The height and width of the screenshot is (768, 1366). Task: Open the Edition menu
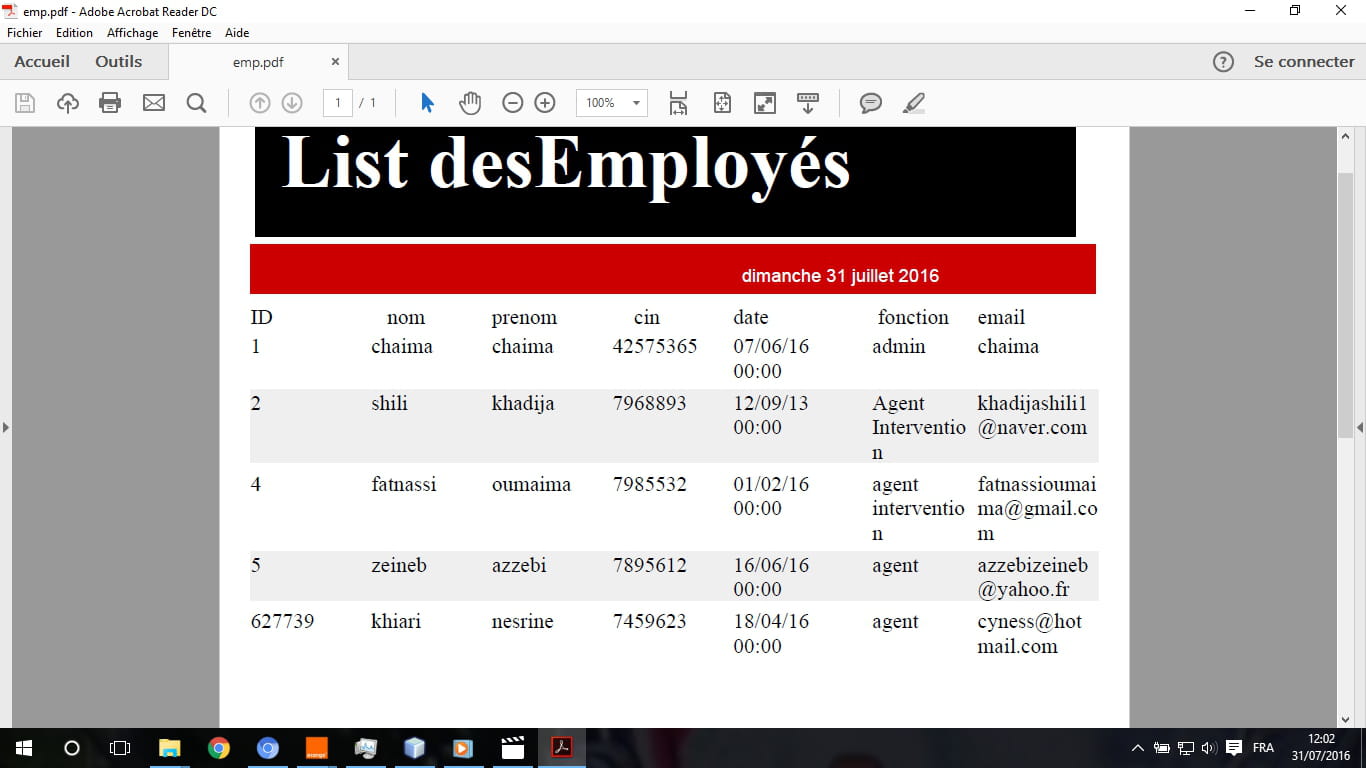click(74, 33)
